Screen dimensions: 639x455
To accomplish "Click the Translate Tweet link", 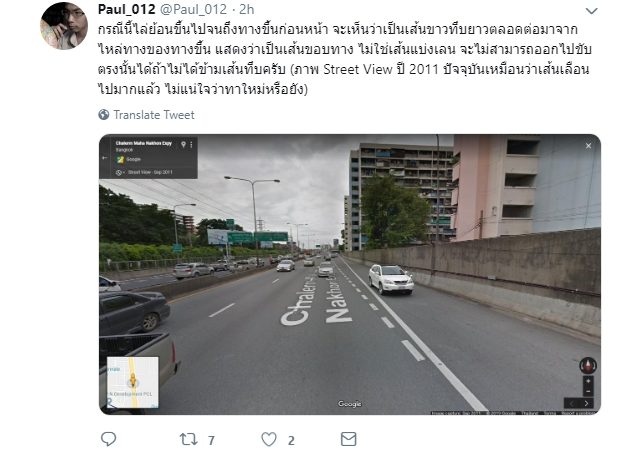I will 154,115.
